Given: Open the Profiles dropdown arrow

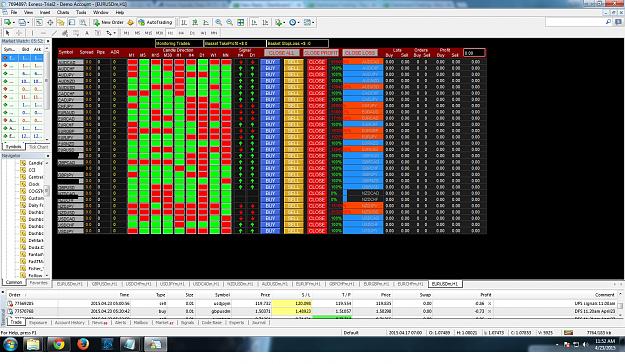Looking at the screenshot, I should [28, 22].
